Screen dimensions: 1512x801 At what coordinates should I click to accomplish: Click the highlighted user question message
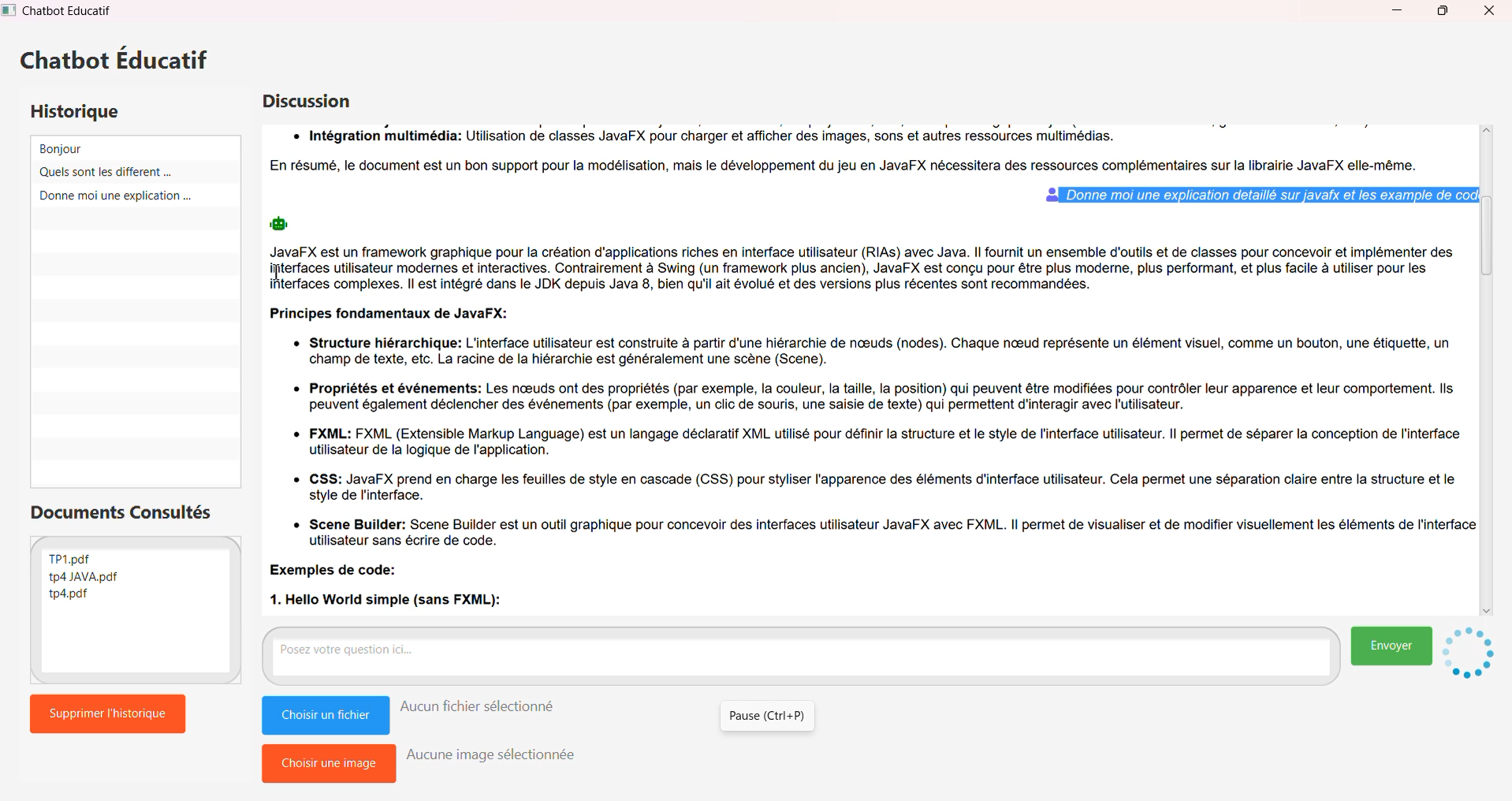click(1269, 195)
